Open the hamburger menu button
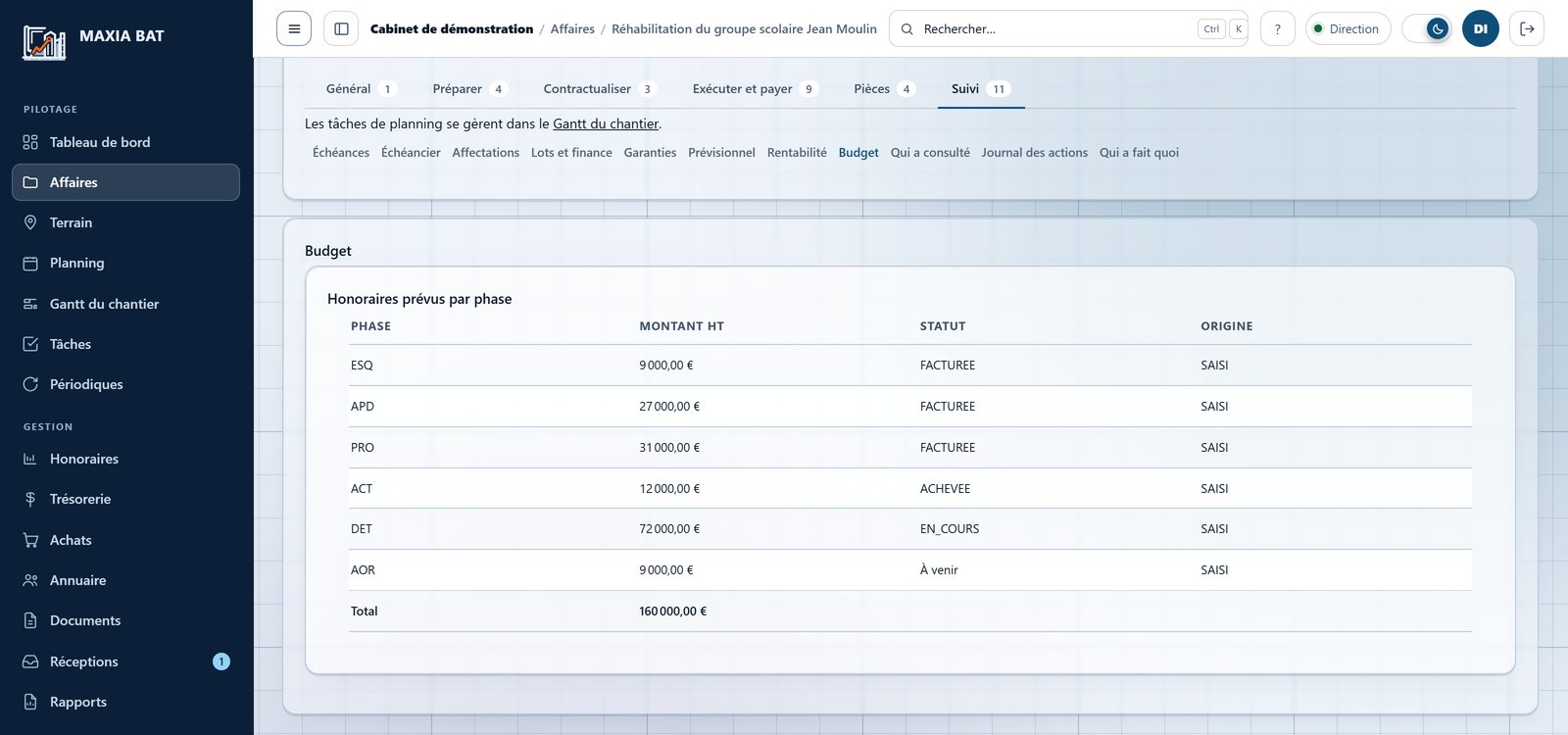This screenshot has width=1568, height=735. pos(294,28)
